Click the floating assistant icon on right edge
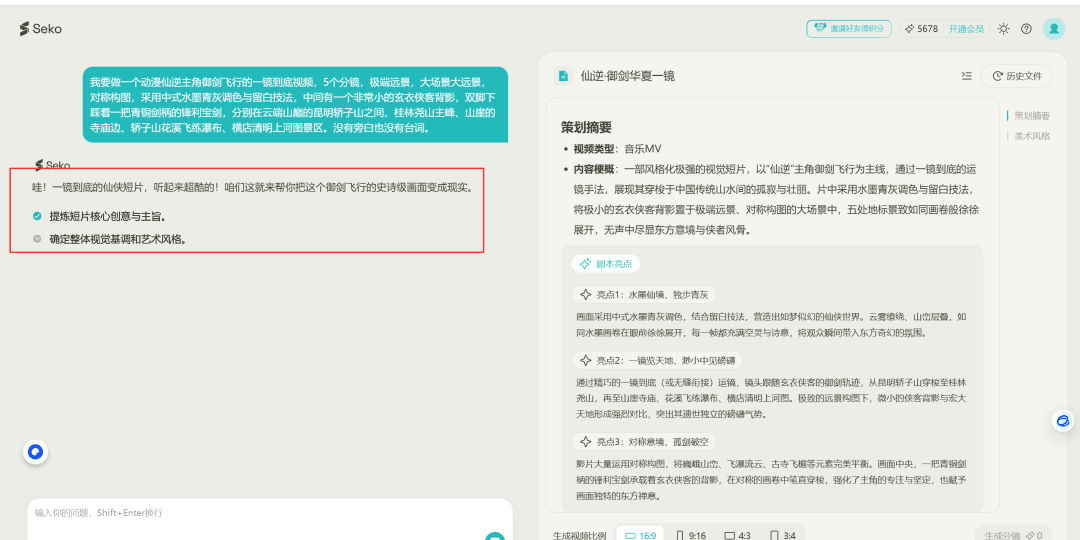Screen dimensions: 1080x540 pos(1062,422)
